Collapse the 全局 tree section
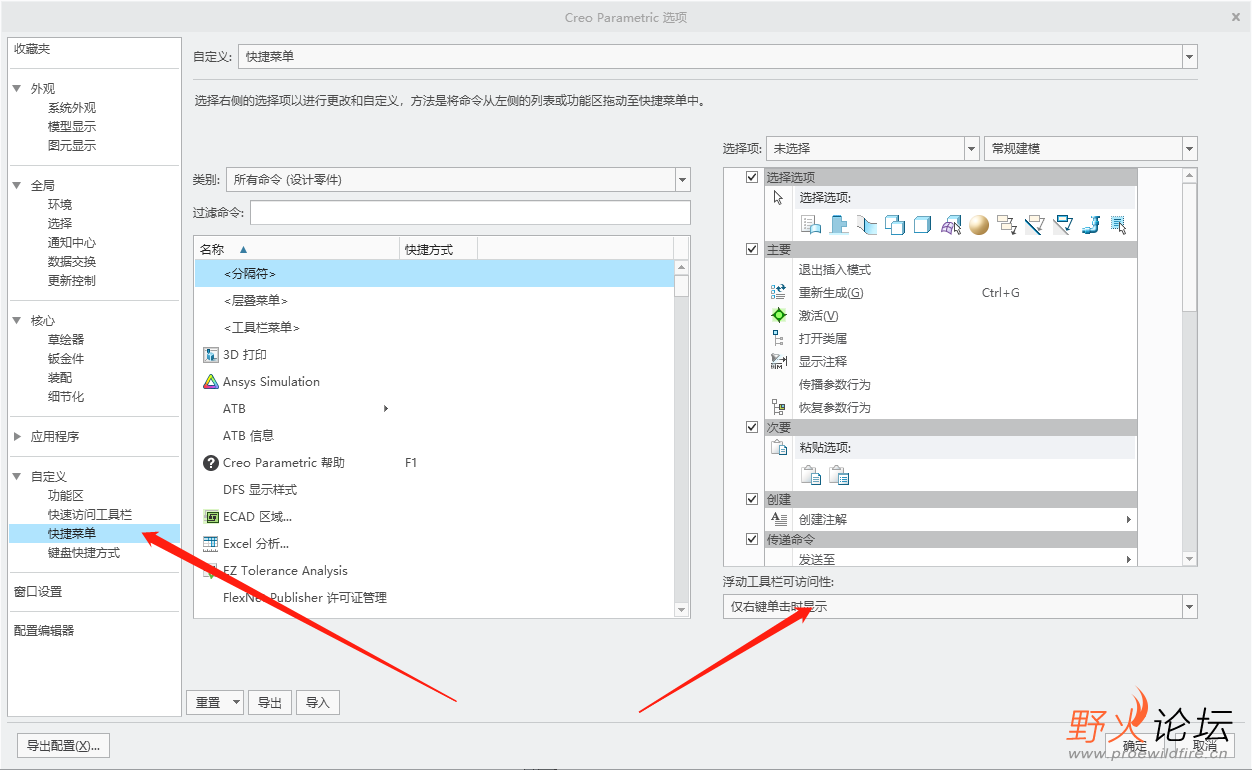This screenshot has width=1252, height=770. coord(17,185)
